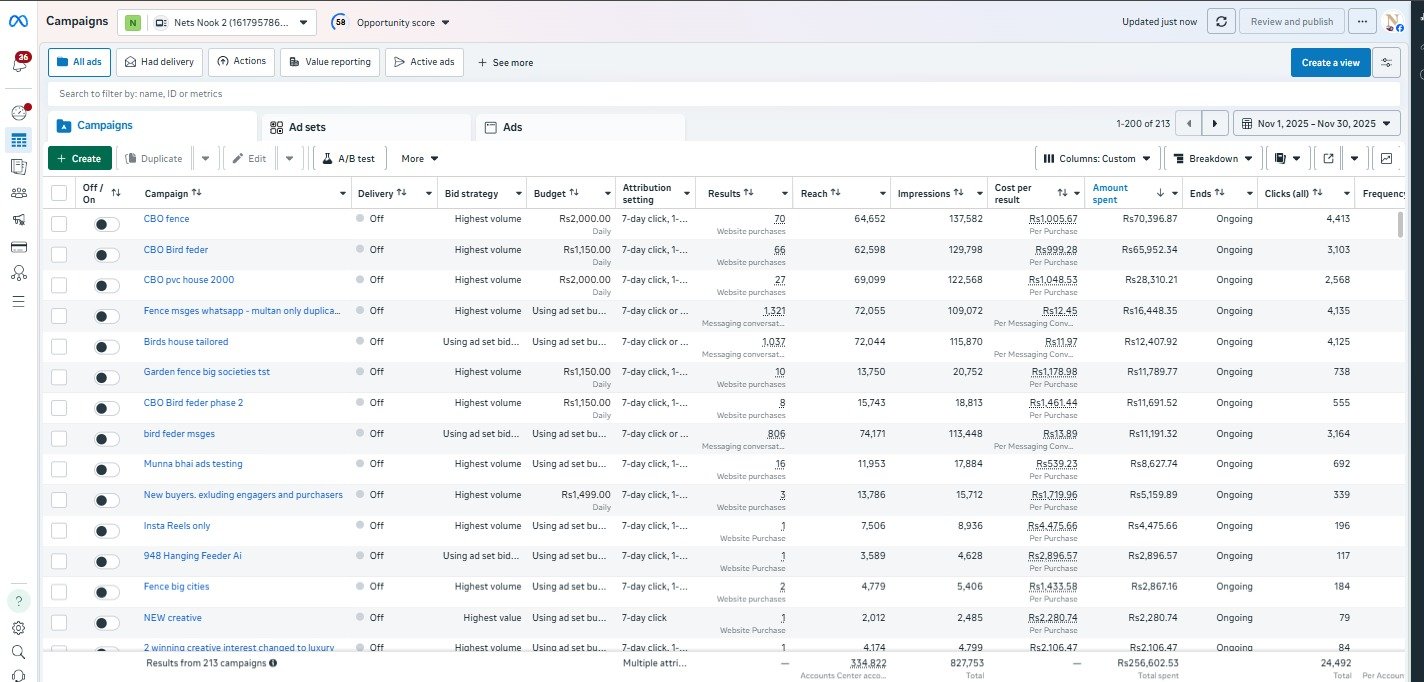
Task: Toggle on the CBO fence campaign
Action: [x=106, y=224]
